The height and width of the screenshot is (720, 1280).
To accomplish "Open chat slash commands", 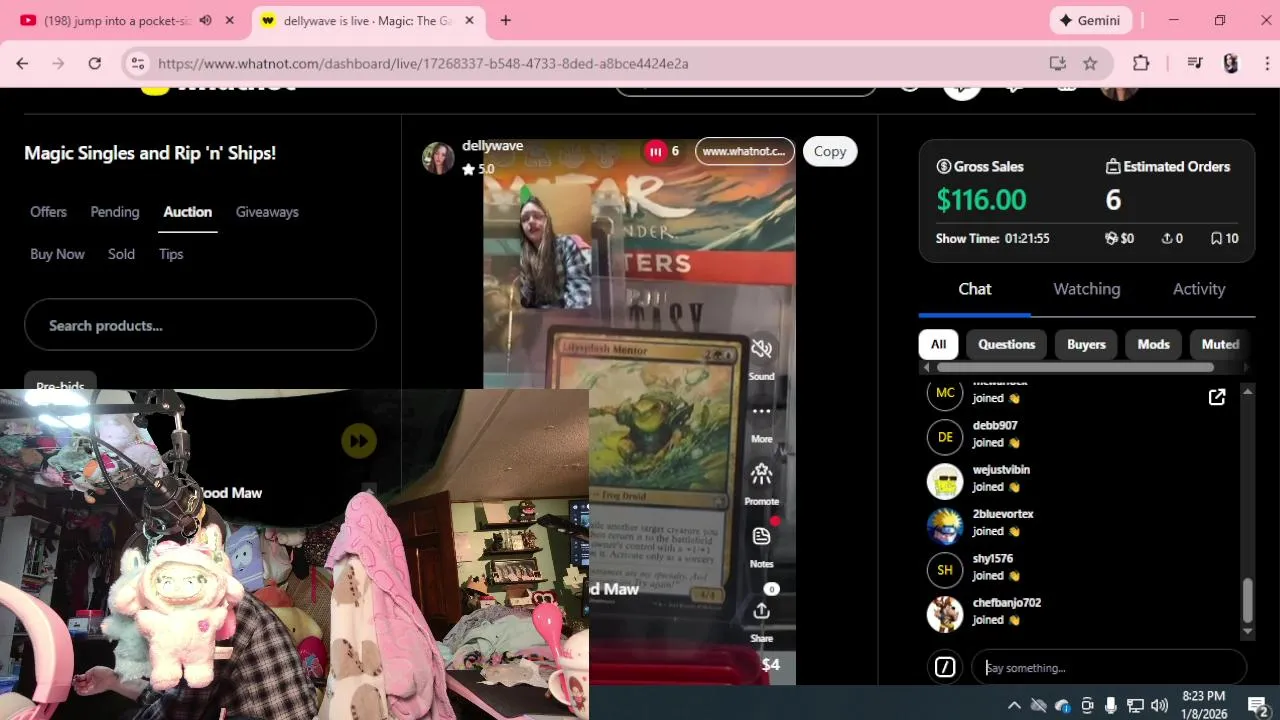I will [x=945, y=667].
